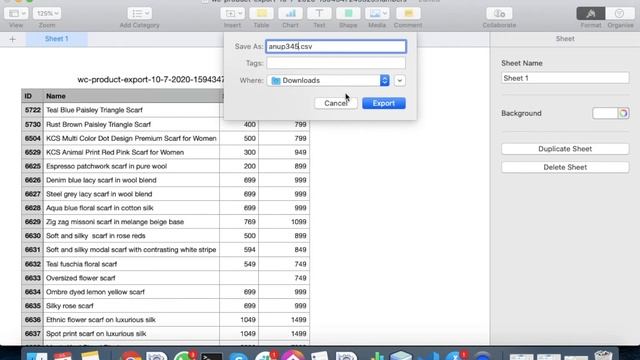Select Zig zag missoni scarf cell
This screenshot has height=360, width=640.
coord(131,222)
